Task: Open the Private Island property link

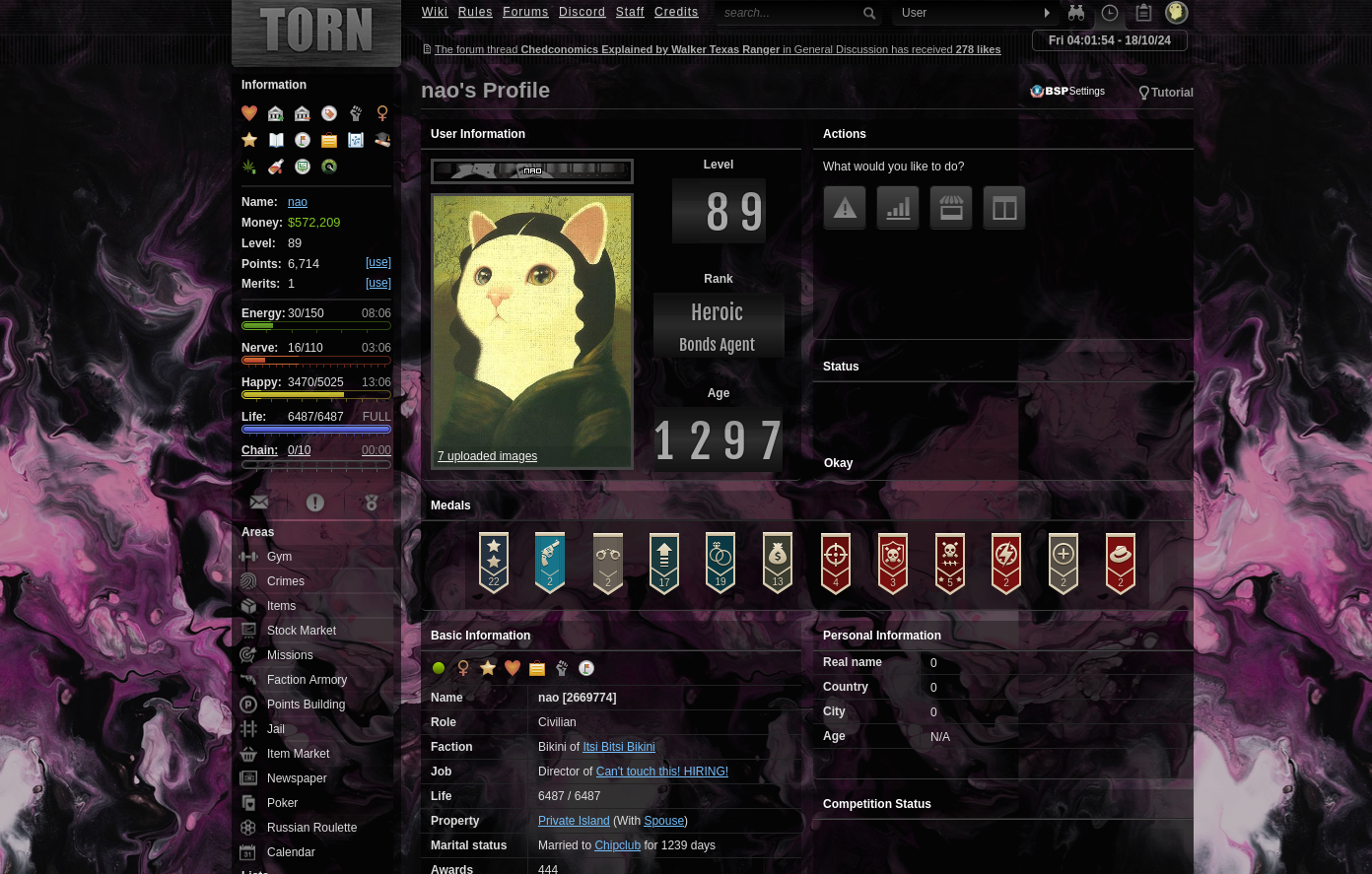Action: 574,821
